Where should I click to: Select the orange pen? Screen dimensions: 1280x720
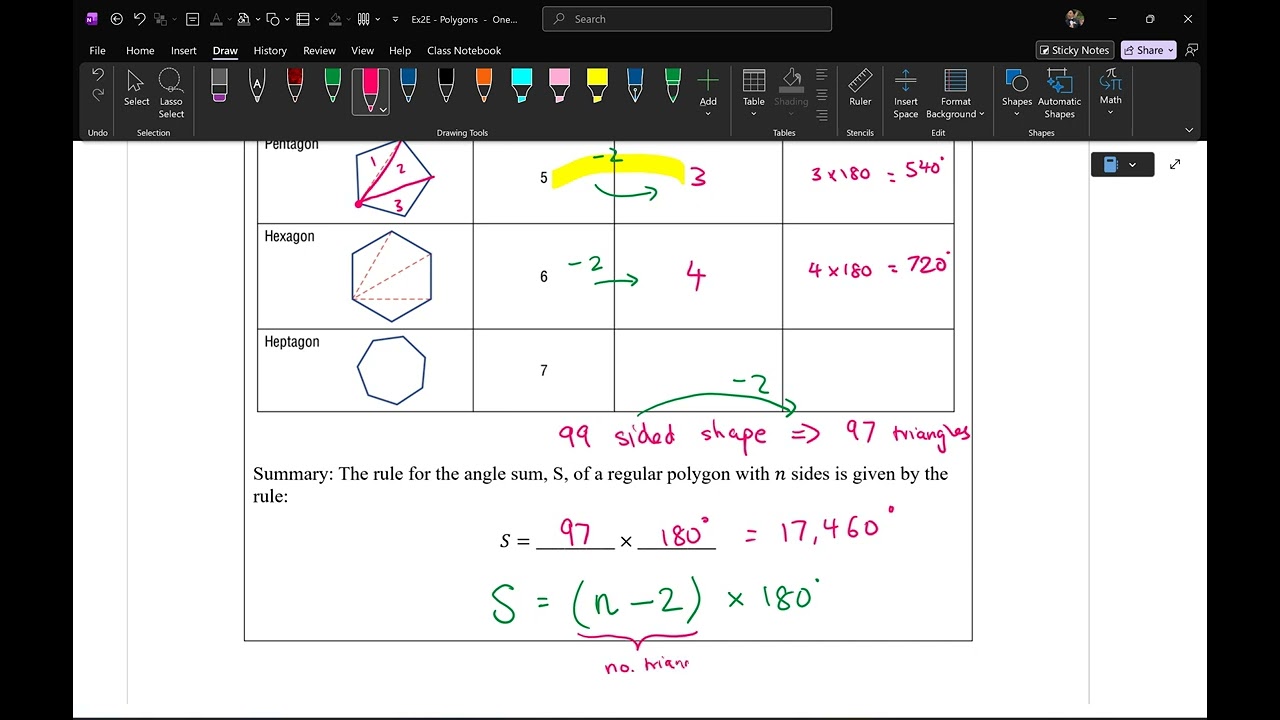(484, 85)
